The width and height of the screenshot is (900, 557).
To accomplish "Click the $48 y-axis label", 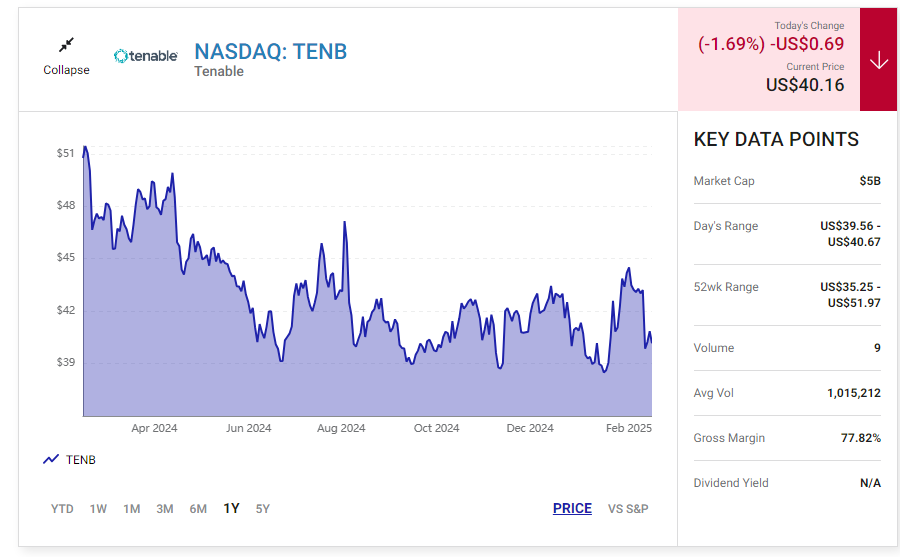I will pyautogui.click(x=65, y=206).
